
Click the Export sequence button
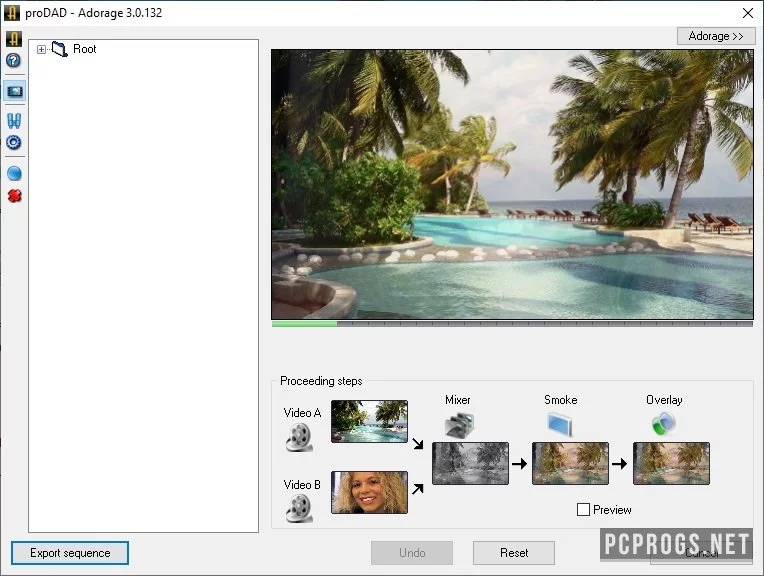pyautogui.click(x=70, y=553)
